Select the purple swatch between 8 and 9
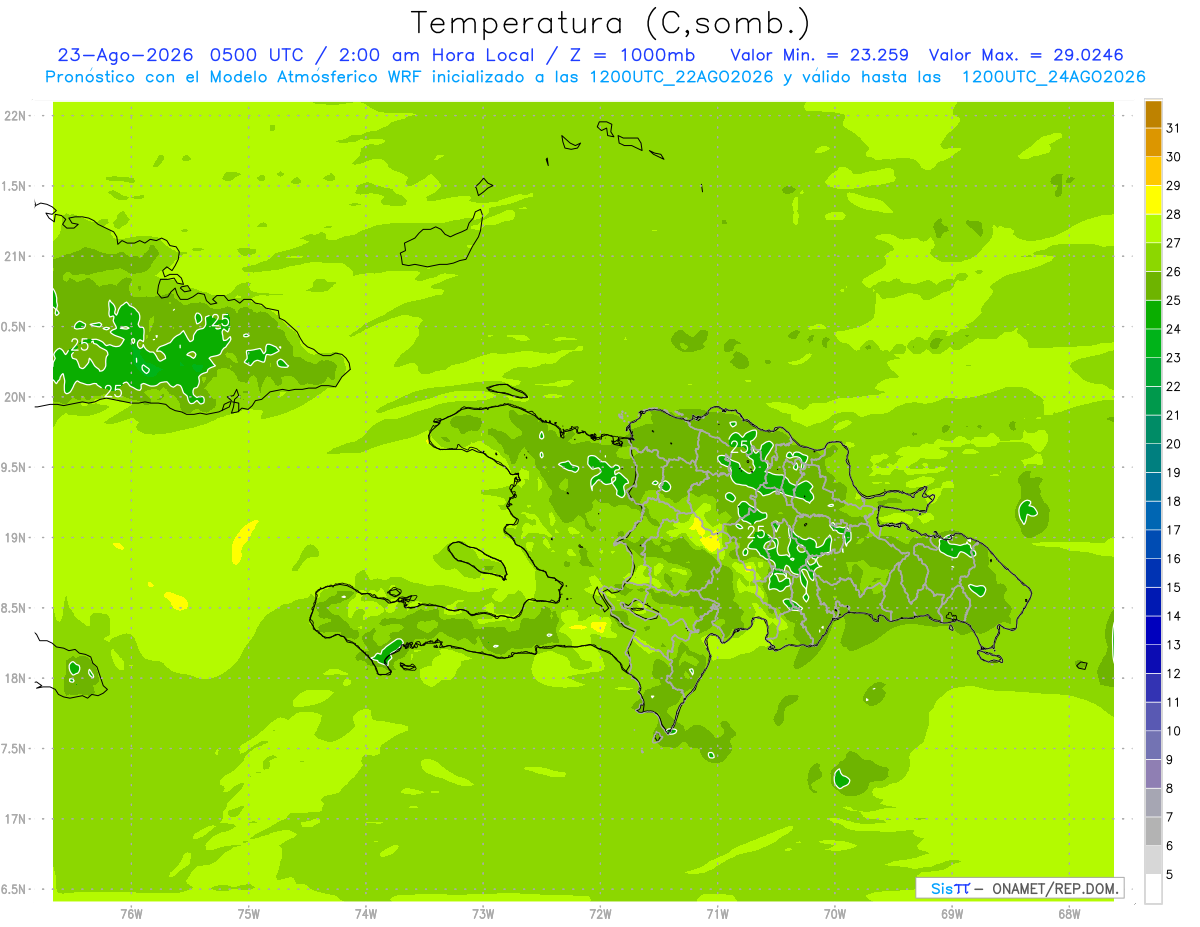Viewport: 1200px width, 927px height. point(1153,774)
